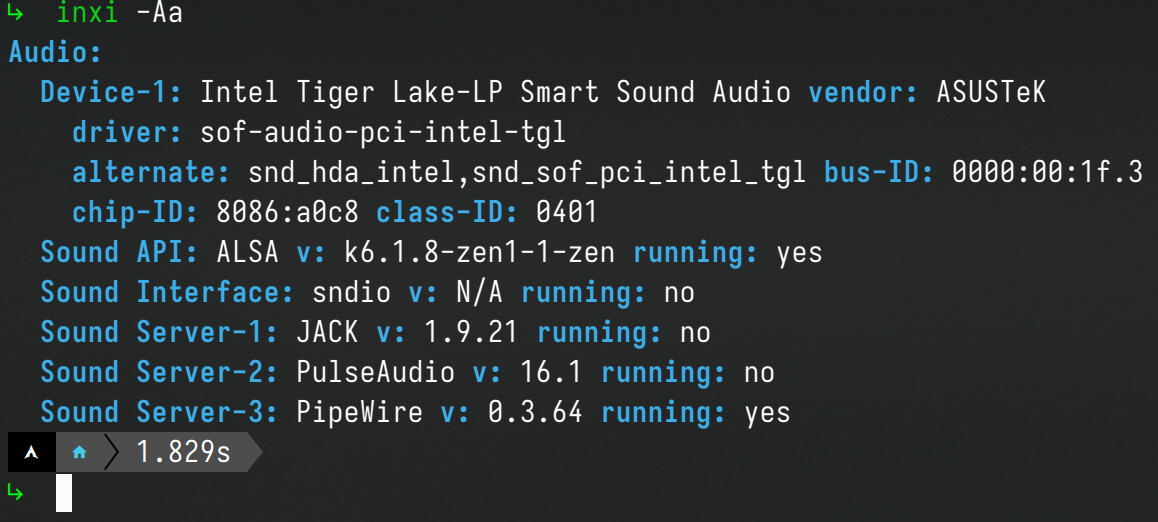This screenshot has width=1158, height=522.
Task: Click the Arch Linux logo in prompt
Action: point(31,453)
